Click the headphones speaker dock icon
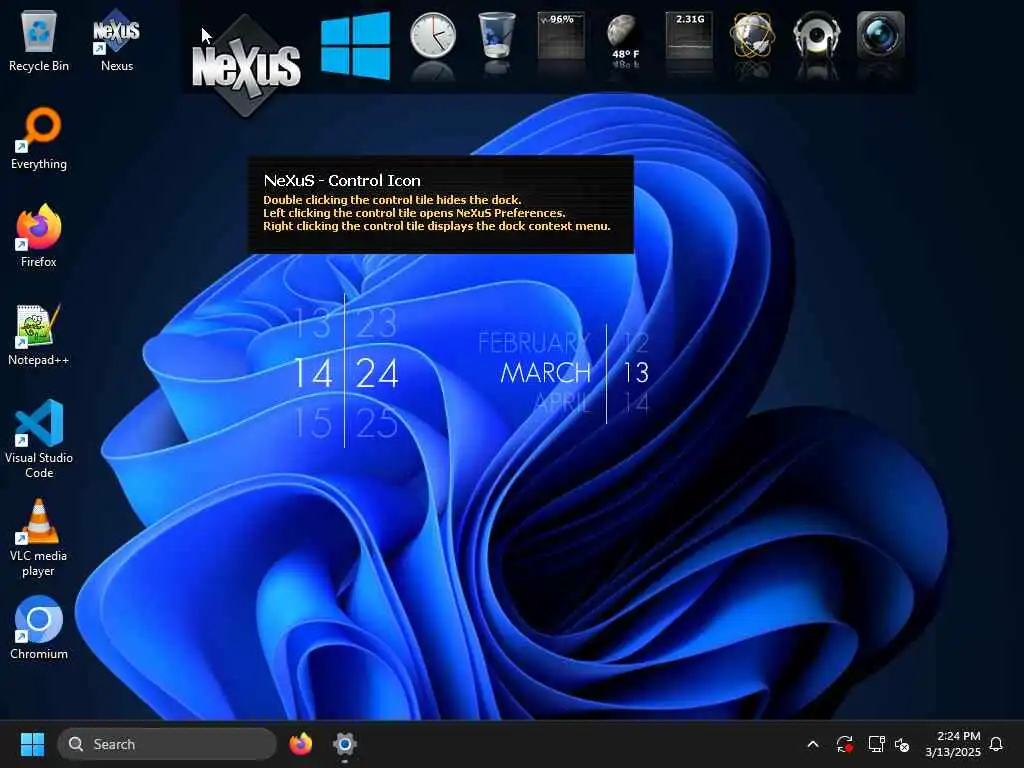Image resolution: width=1024 pixels, height=768 pixels. pyautogui.click(x=816, y=36)
